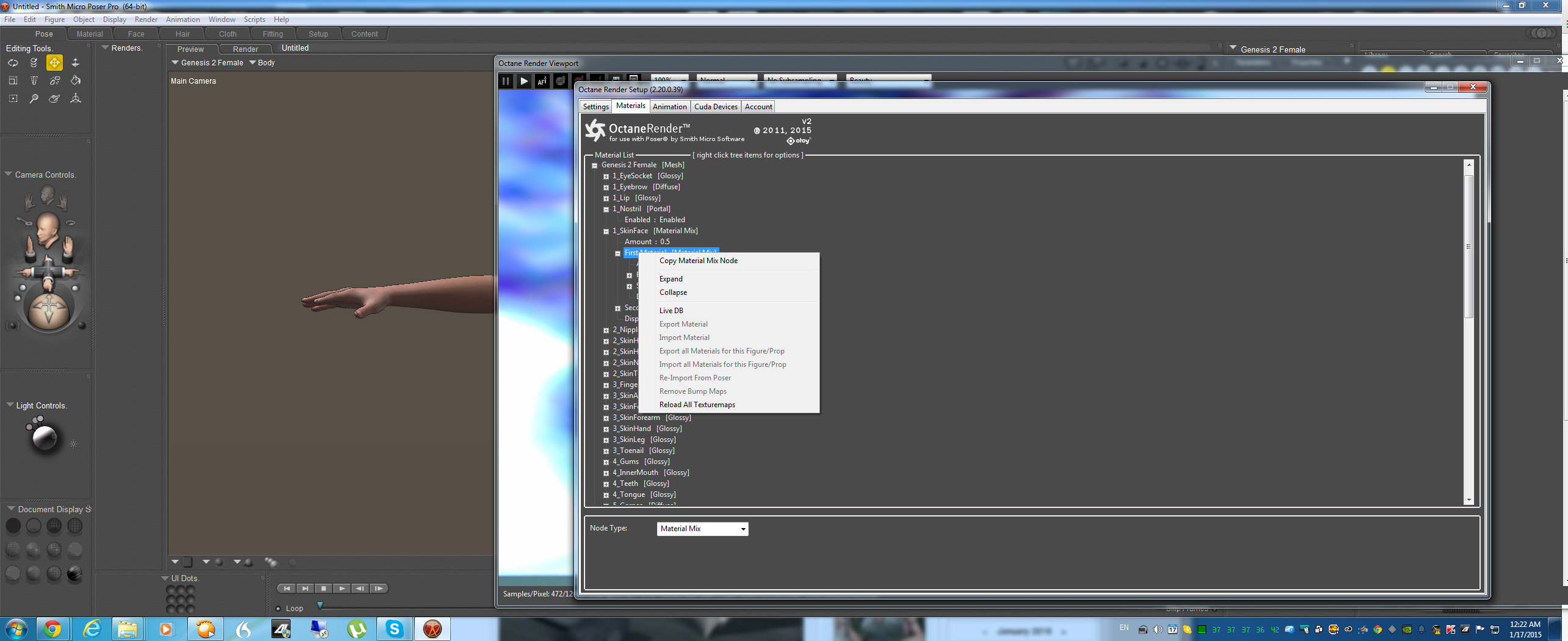This screenshot has width=1568, height=641.
Task: Open the Scripts menu
Action: (x=254, y=20)
